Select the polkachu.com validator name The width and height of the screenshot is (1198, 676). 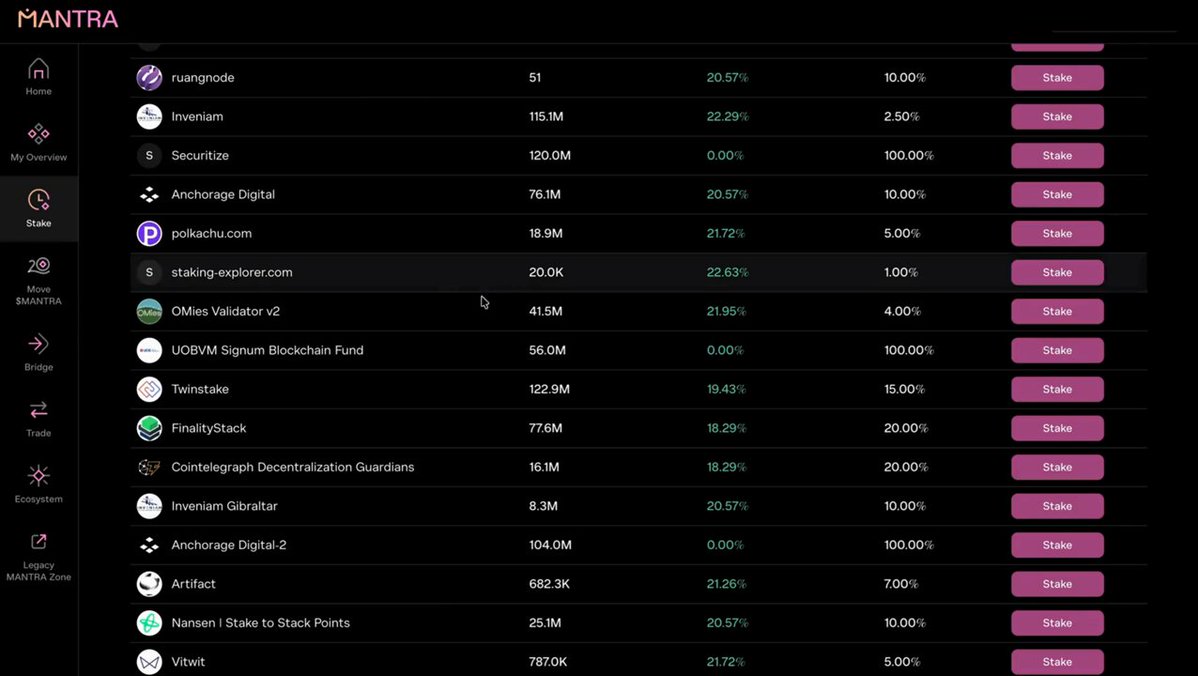pos(212,234)
